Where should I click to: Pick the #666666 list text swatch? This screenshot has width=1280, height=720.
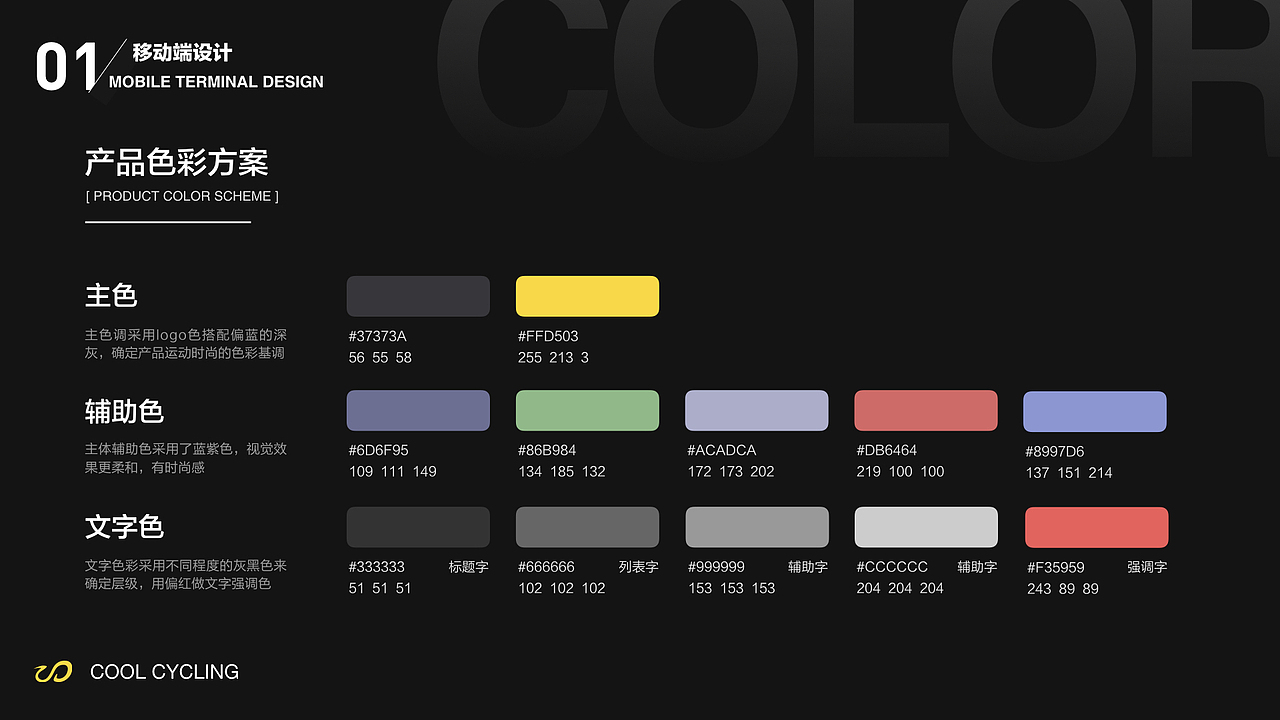coord(587,527)
